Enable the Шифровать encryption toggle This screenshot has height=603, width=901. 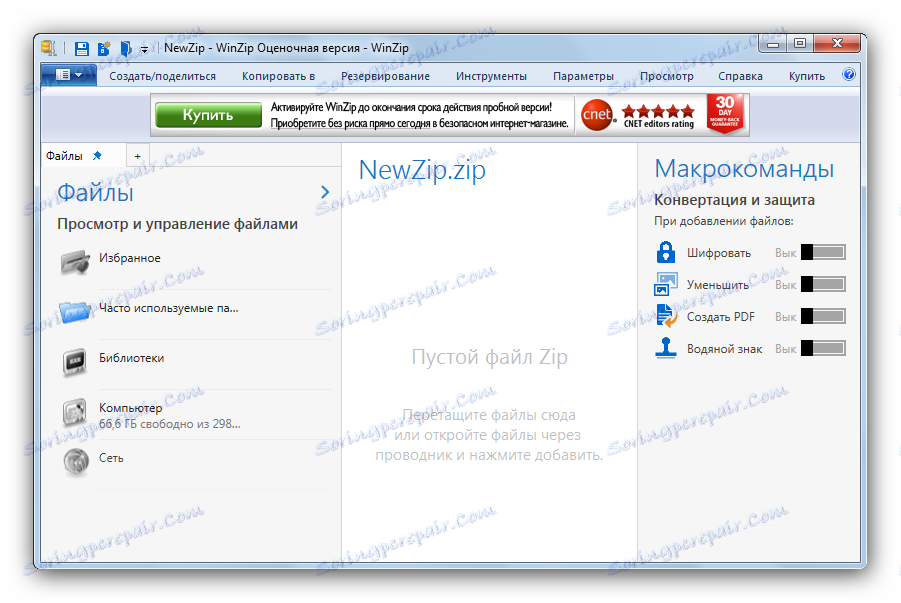pos(822,252)
